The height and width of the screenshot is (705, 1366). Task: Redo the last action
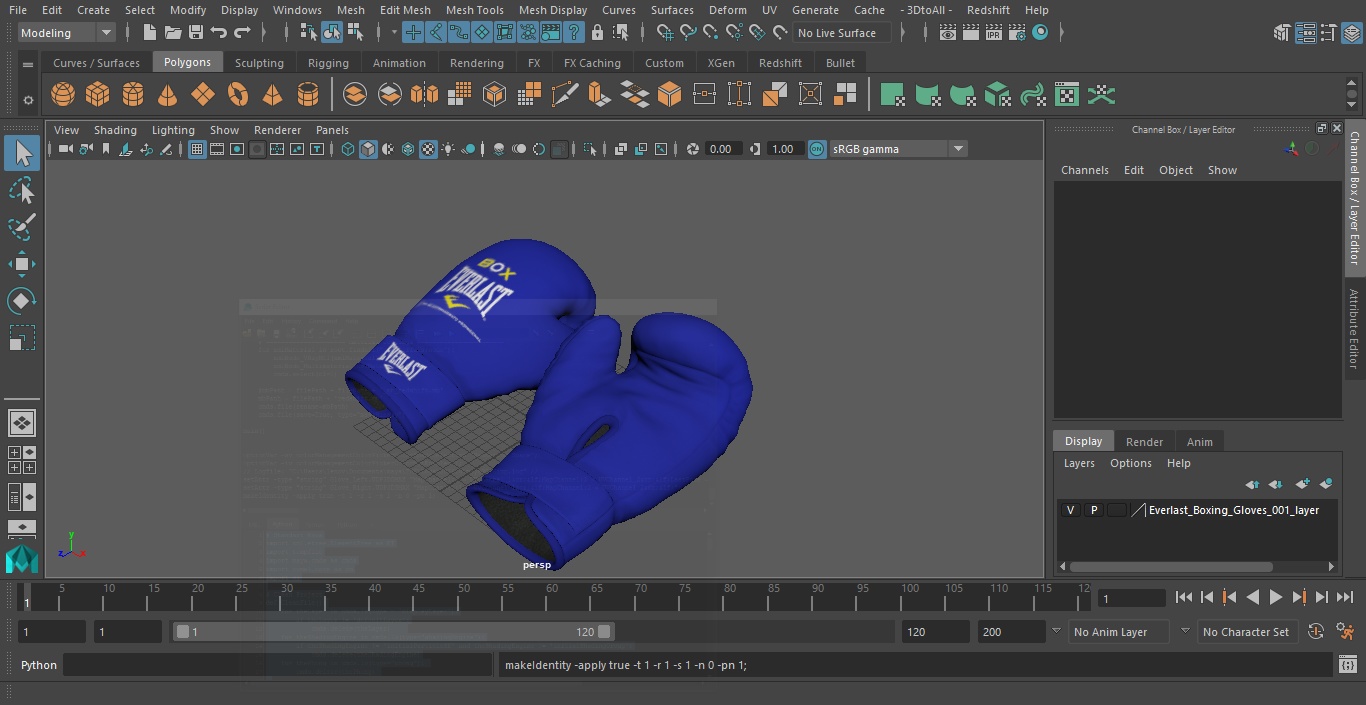pyautogui.click(x=242, y=33)
